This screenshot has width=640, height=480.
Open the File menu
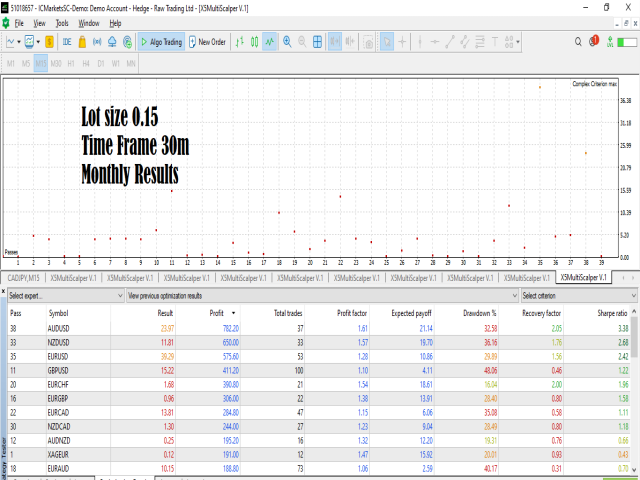click(x=19, y=23)
